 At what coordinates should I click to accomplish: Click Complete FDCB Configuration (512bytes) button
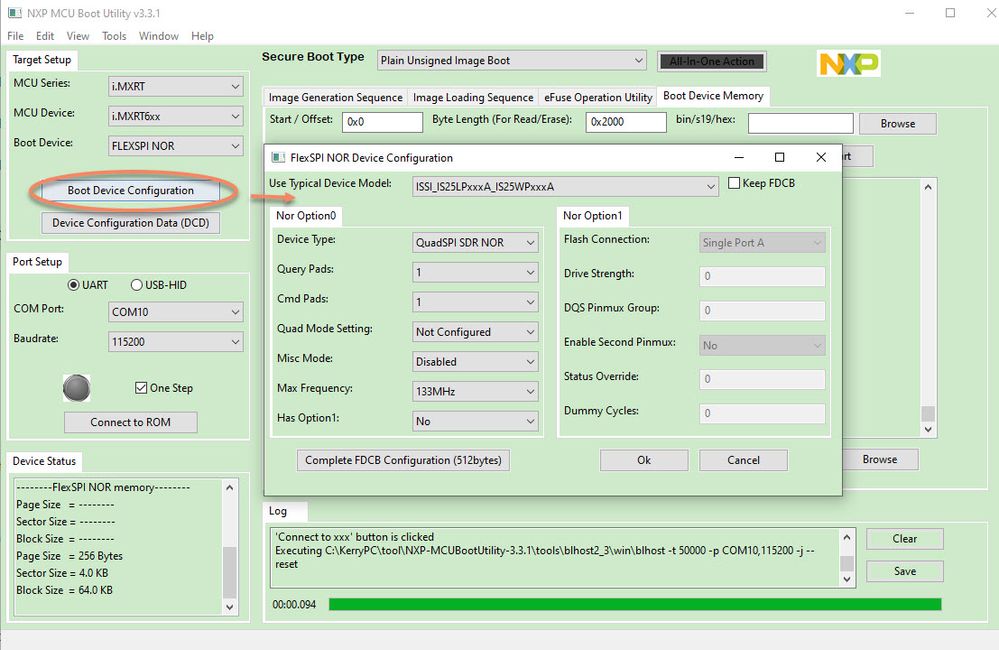[403, 460]
